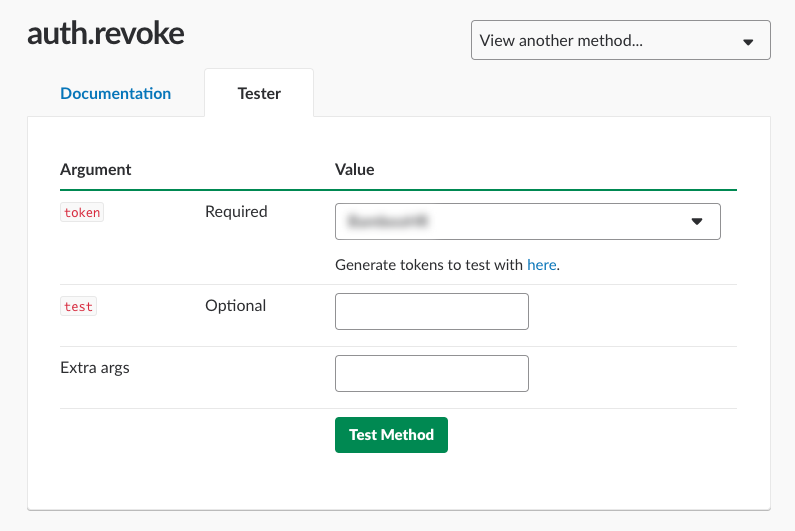795x531 pixels.
Task: Click the red 'token' argument label
Action: click(82, 212)
